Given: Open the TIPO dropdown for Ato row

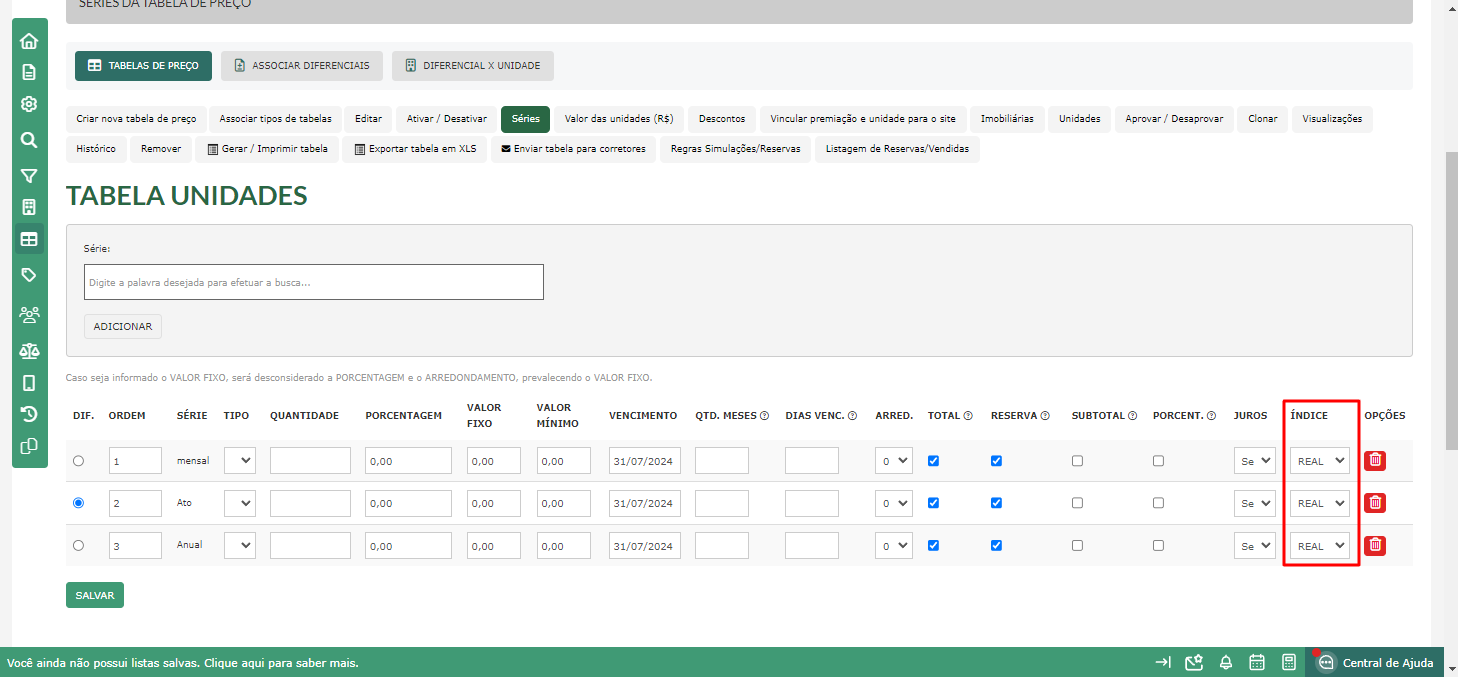Looking at the screenshot, I should pos(240,503).
